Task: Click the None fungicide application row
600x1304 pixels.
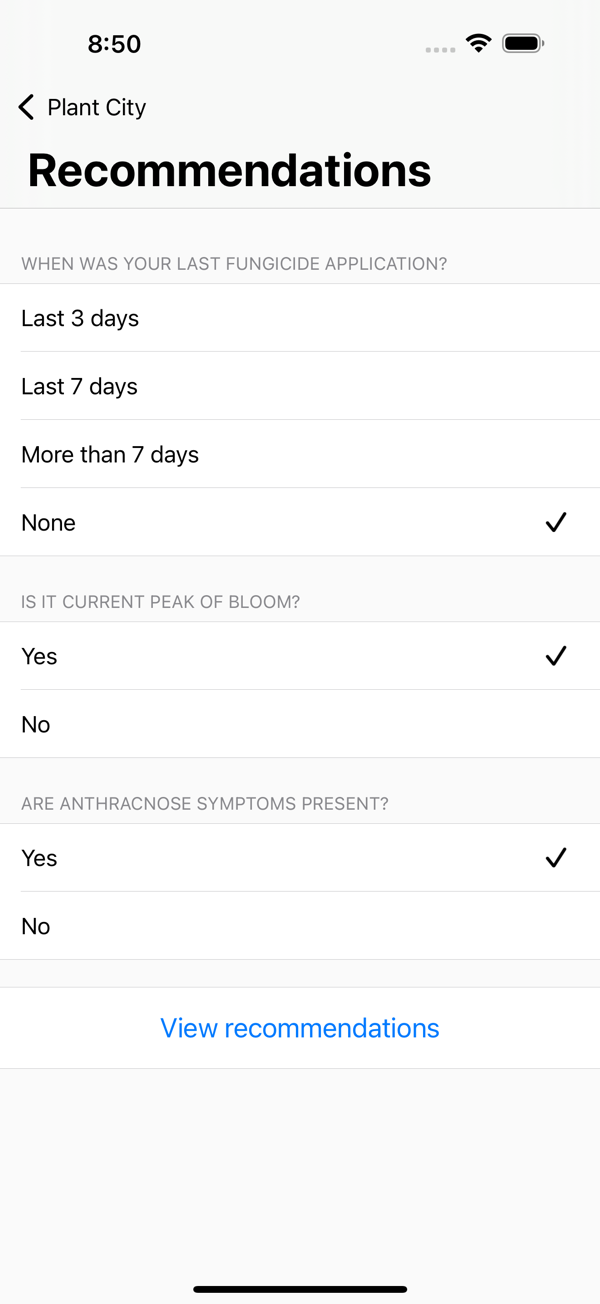Action: tap(300, 522)
